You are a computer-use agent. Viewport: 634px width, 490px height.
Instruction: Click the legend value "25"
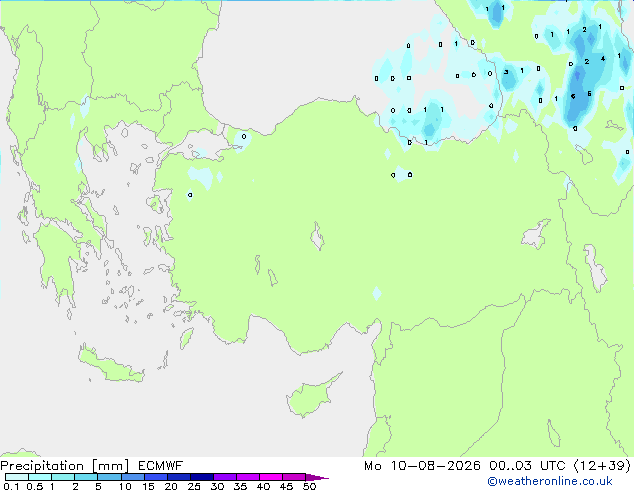point(194,486)
